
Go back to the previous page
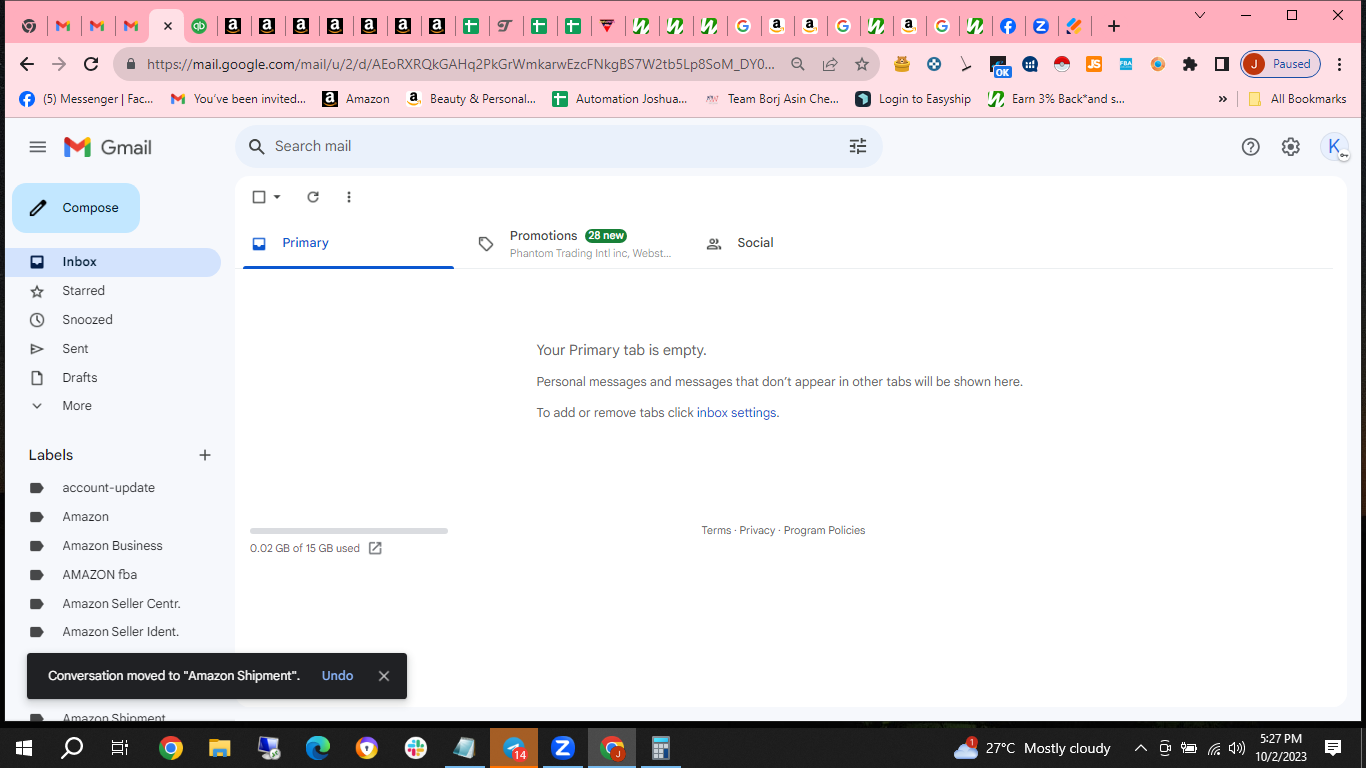(27, 64)
